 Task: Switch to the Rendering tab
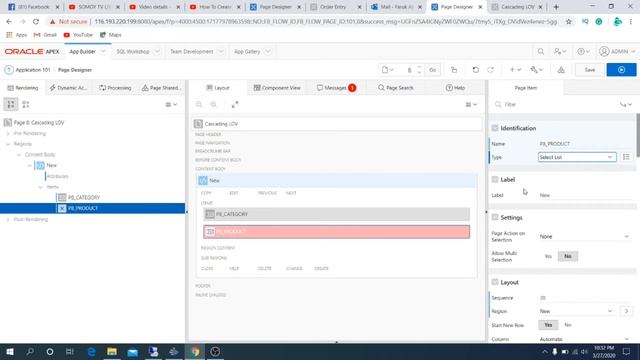(23, 88)
